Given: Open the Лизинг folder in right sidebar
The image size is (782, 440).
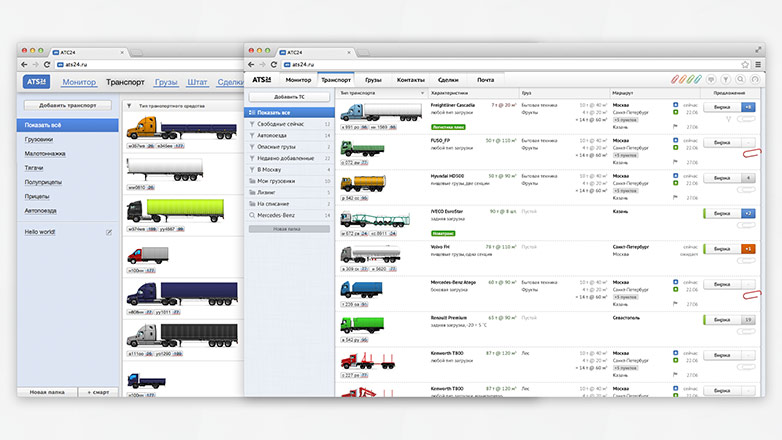Looking at the screenshot, I should tap(289, 192).
